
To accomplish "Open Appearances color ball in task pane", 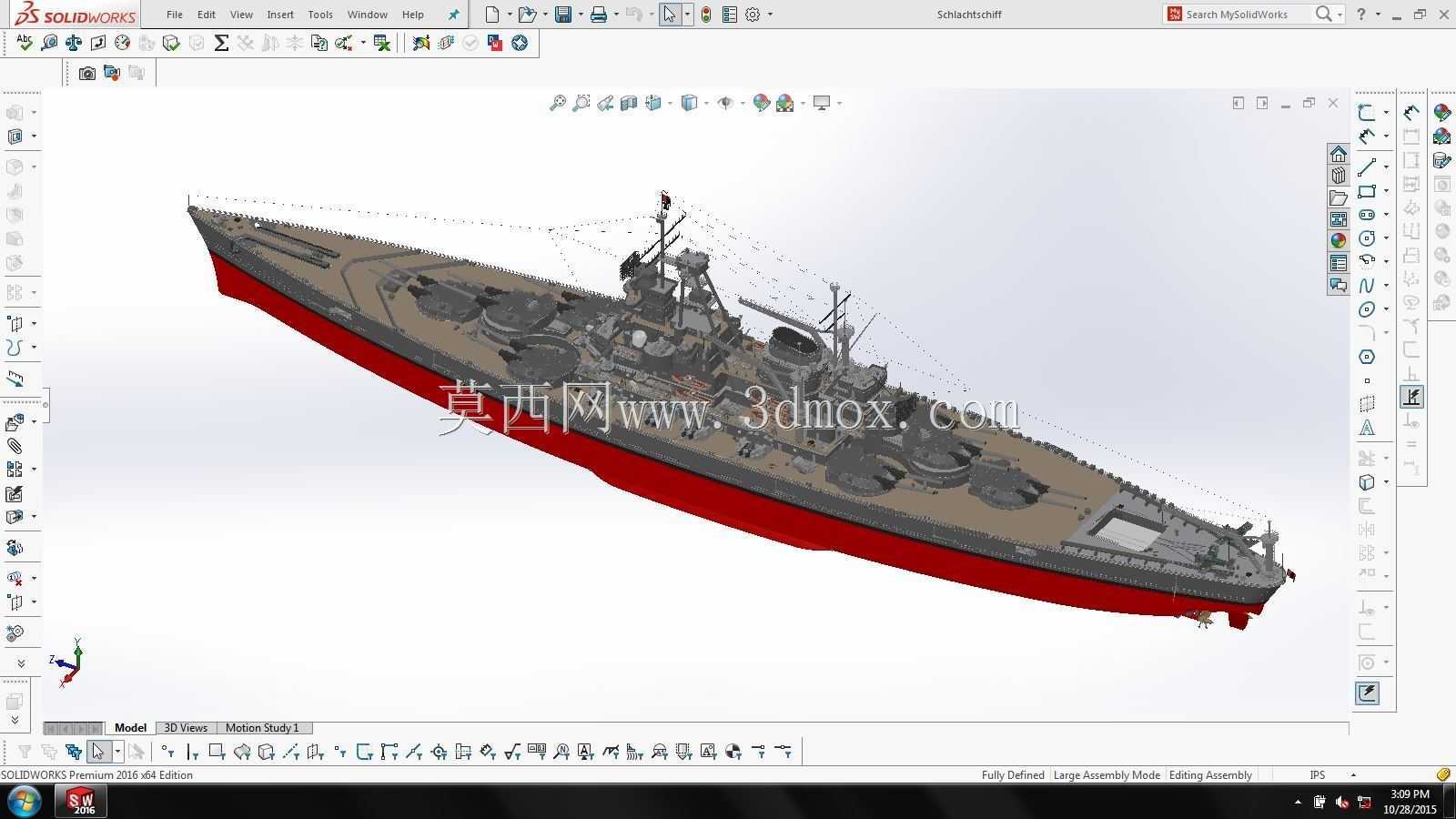I will coord(1338,241).
